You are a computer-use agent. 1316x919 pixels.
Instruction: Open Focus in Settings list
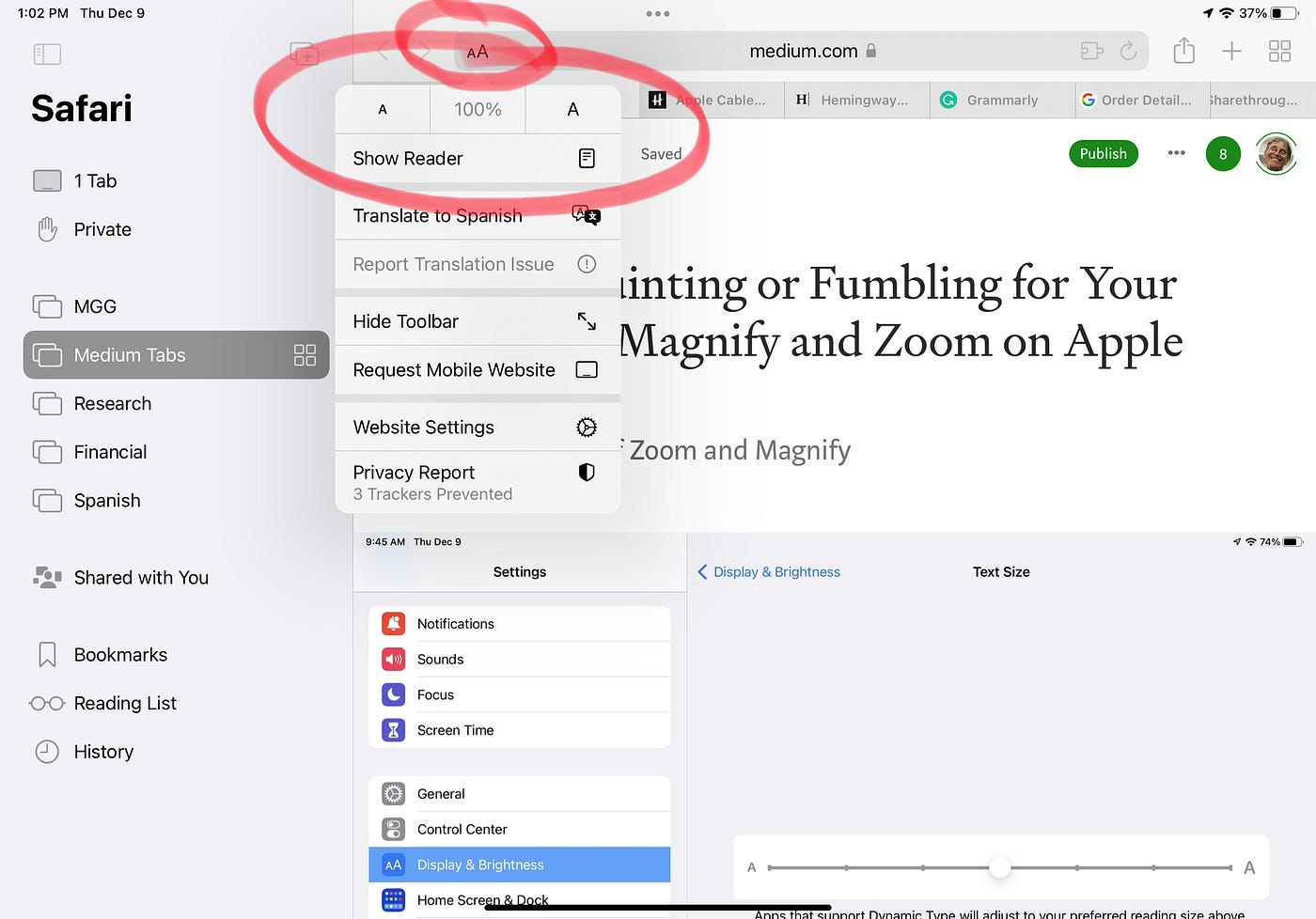[x=520, y=695]
